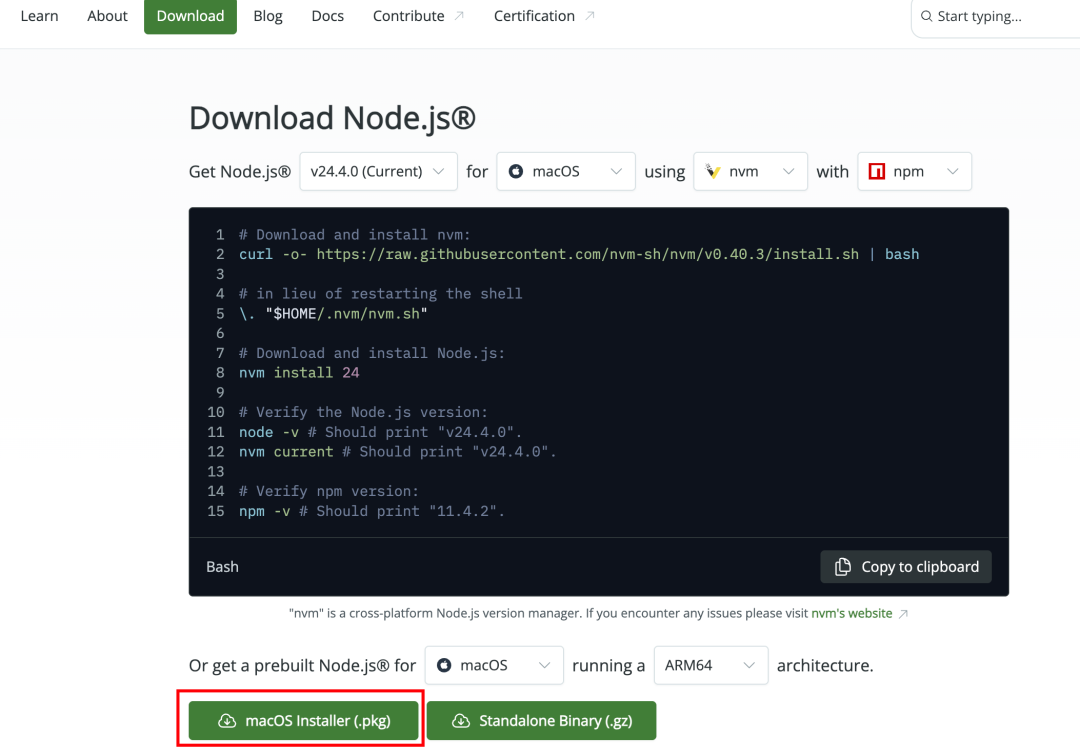Click the nvm logo icon
This screenshot has width=1080, height=756.
[713, 171]
